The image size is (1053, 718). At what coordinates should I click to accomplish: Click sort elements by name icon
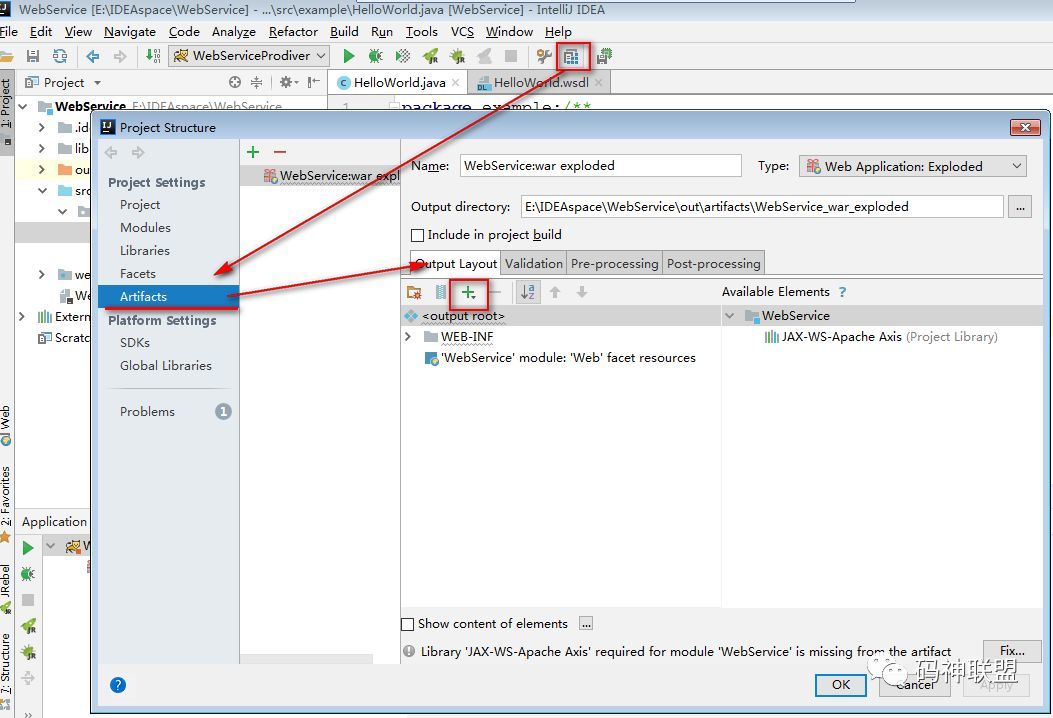528,292
